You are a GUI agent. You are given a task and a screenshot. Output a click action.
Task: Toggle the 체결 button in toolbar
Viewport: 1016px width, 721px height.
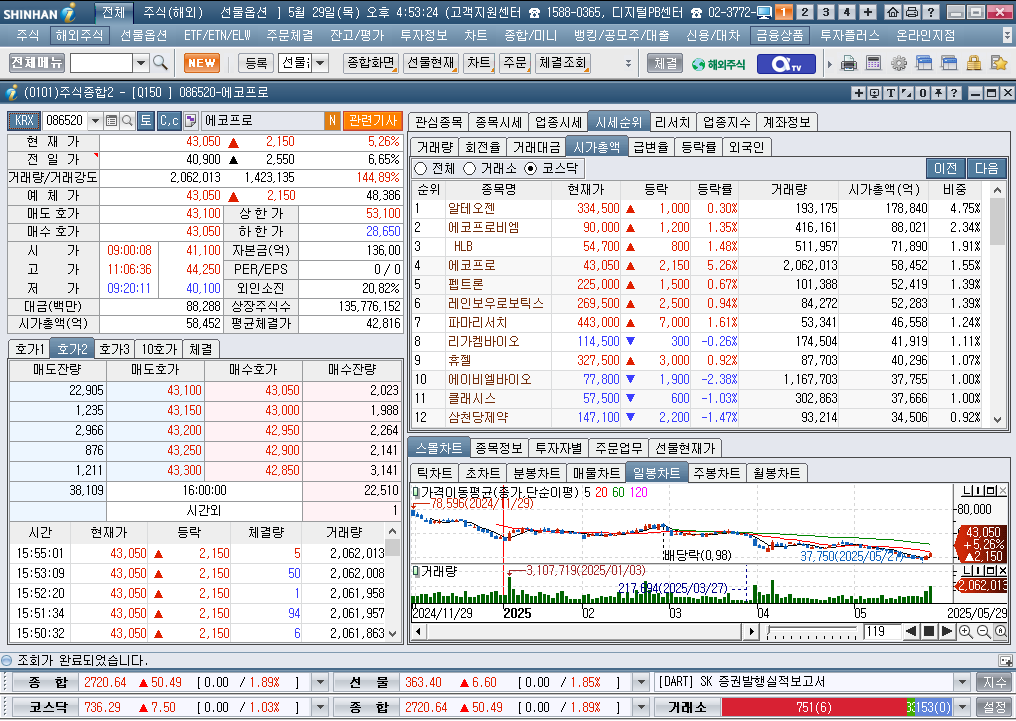click(x=665, y=63)
